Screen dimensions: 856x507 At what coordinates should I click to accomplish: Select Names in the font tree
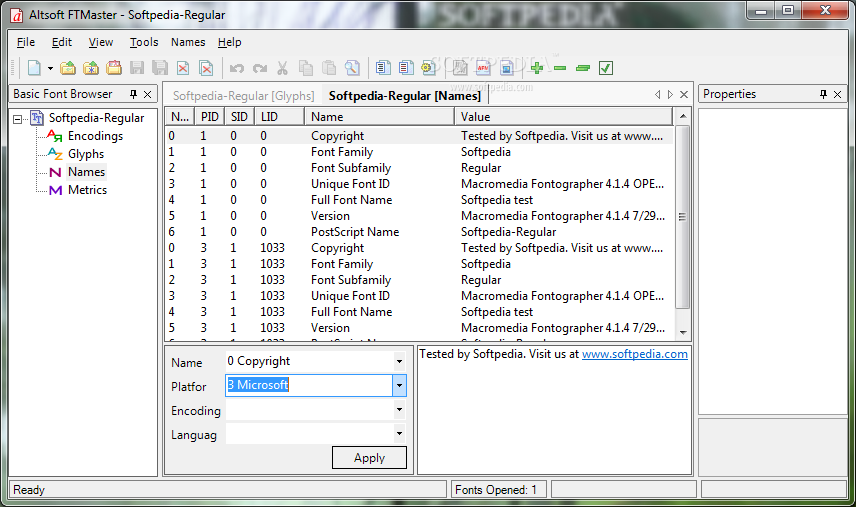point(86,172)
